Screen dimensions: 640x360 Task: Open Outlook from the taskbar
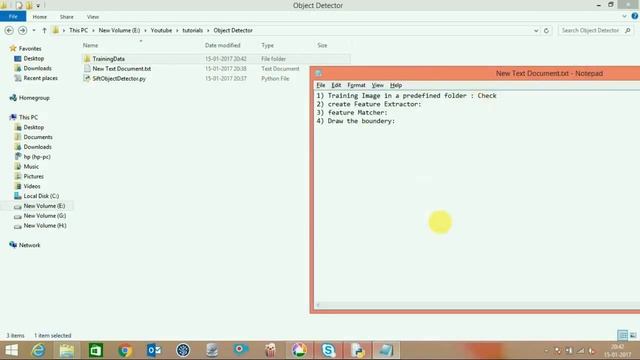click(x=154, y=350)
